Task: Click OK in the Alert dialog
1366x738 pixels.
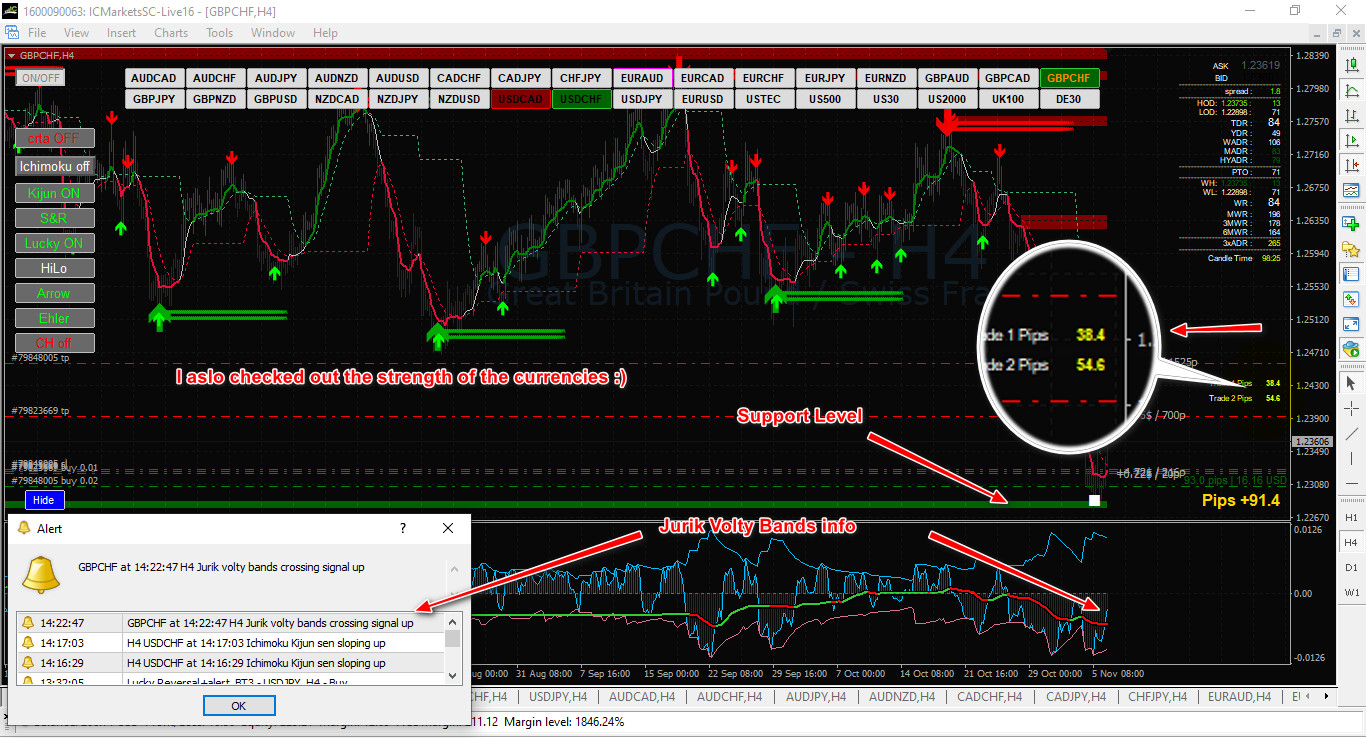Action: point(238,705)
